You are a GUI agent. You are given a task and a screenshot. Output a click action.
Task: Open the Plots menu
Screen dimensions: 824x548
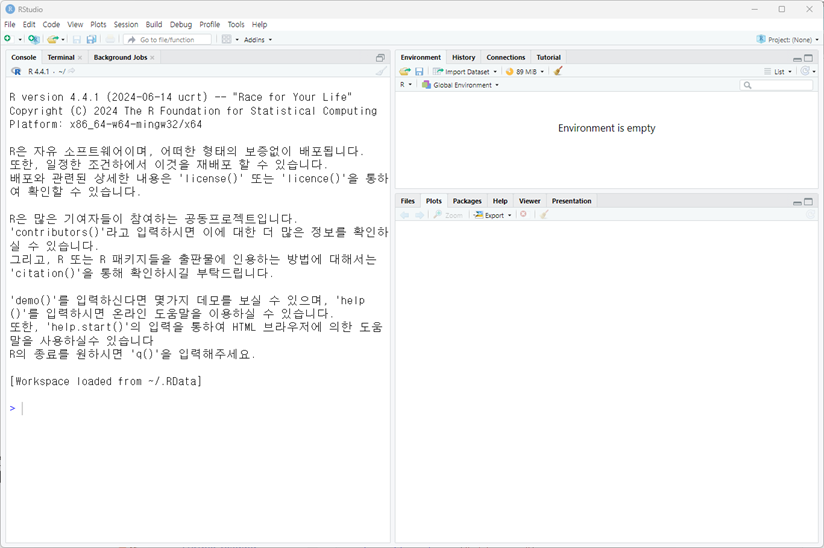pos(98,24)
